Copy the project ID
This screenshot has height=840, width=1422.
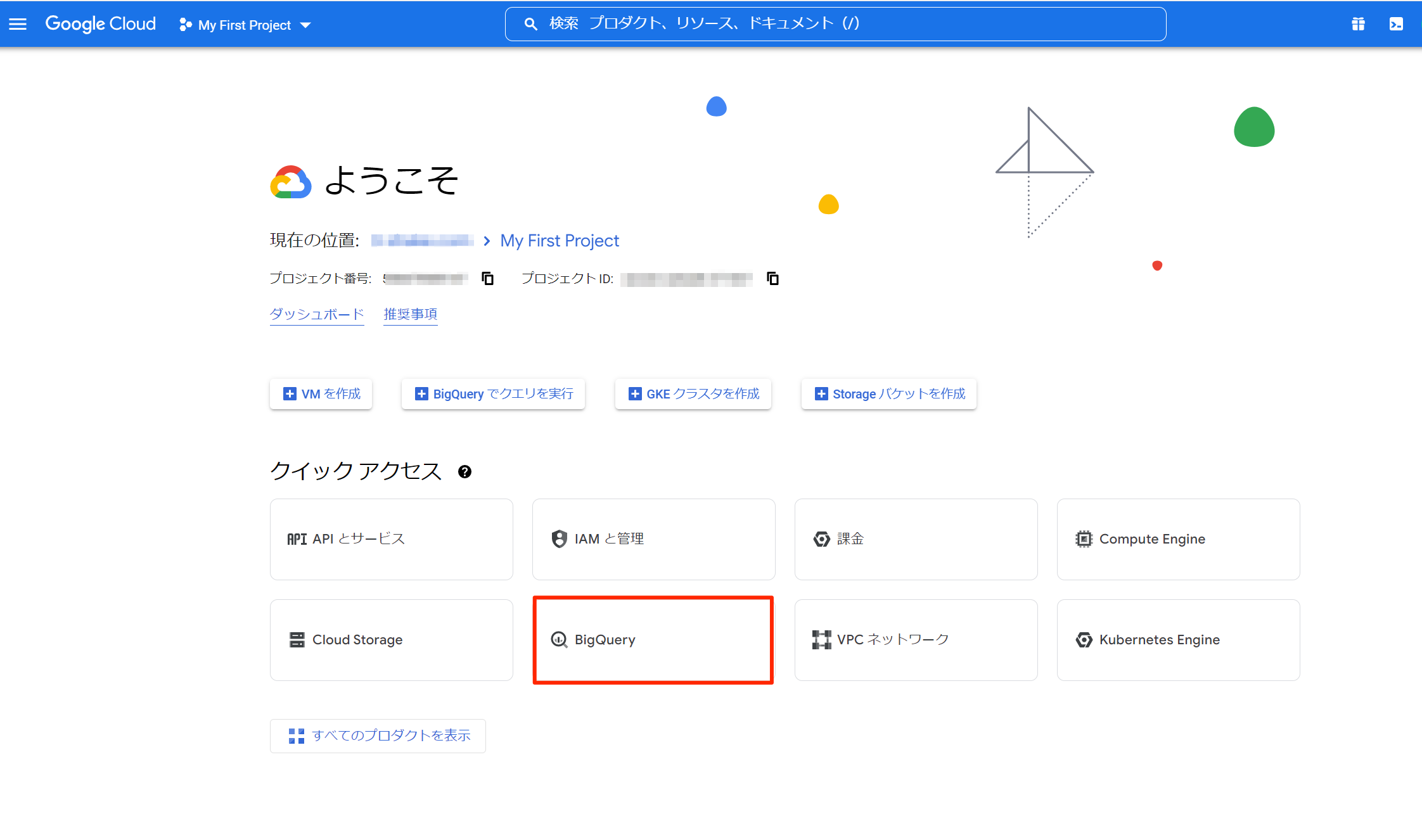[x=772, y=278]
